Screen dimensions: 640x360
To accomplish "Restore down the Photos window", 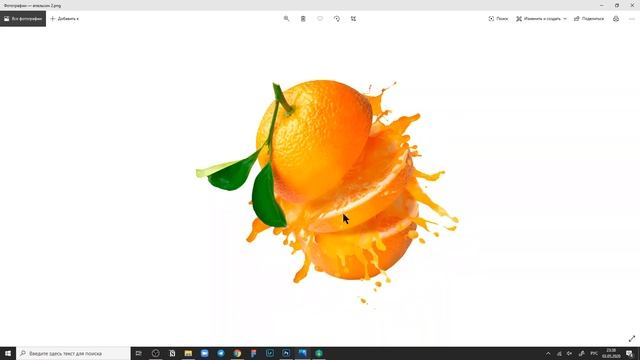I will [x=617, y=5].
